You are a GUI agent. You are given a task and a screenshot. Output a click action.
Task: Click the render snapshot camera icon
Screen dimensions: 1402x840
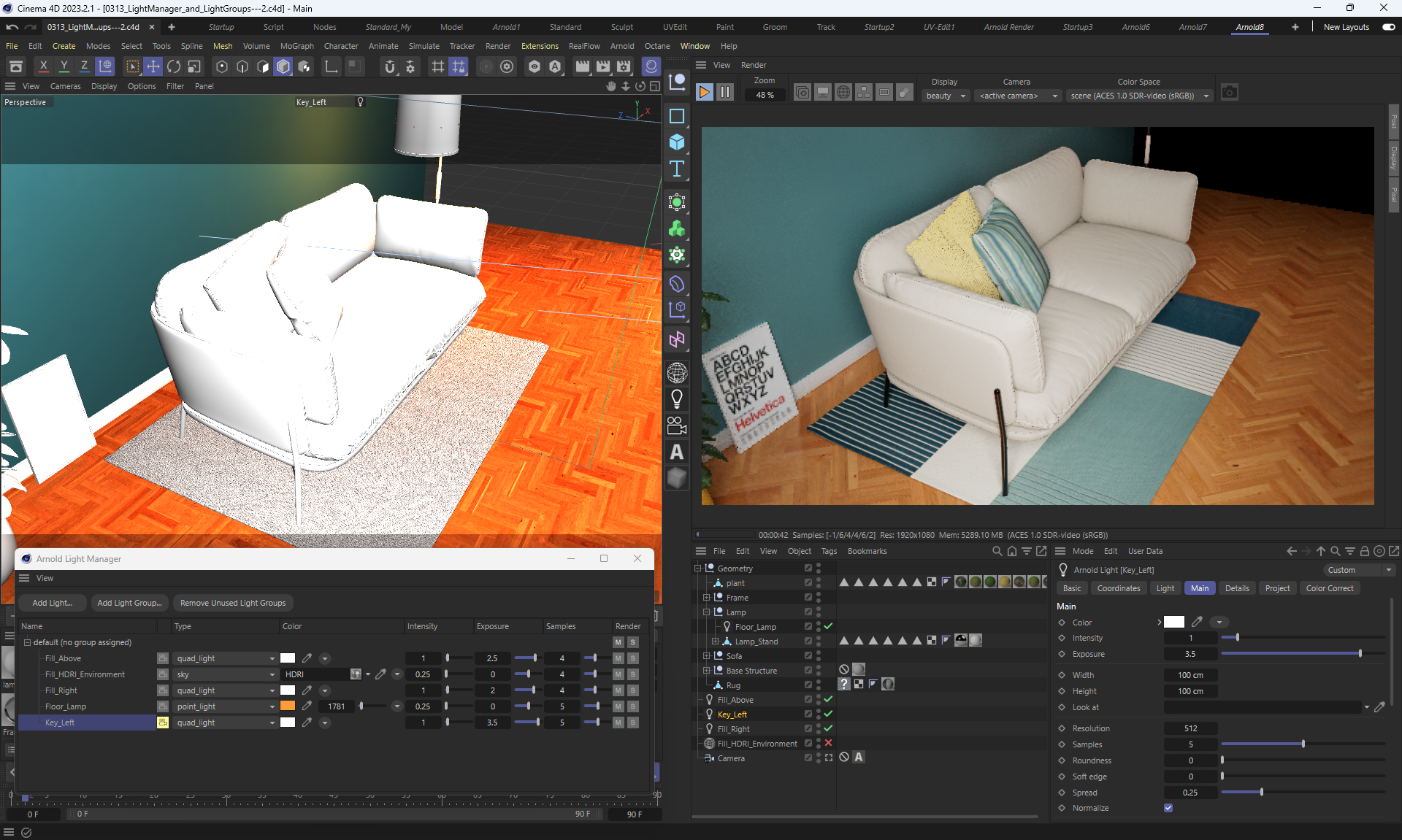pyautogui.click(x=1230, y=93)
